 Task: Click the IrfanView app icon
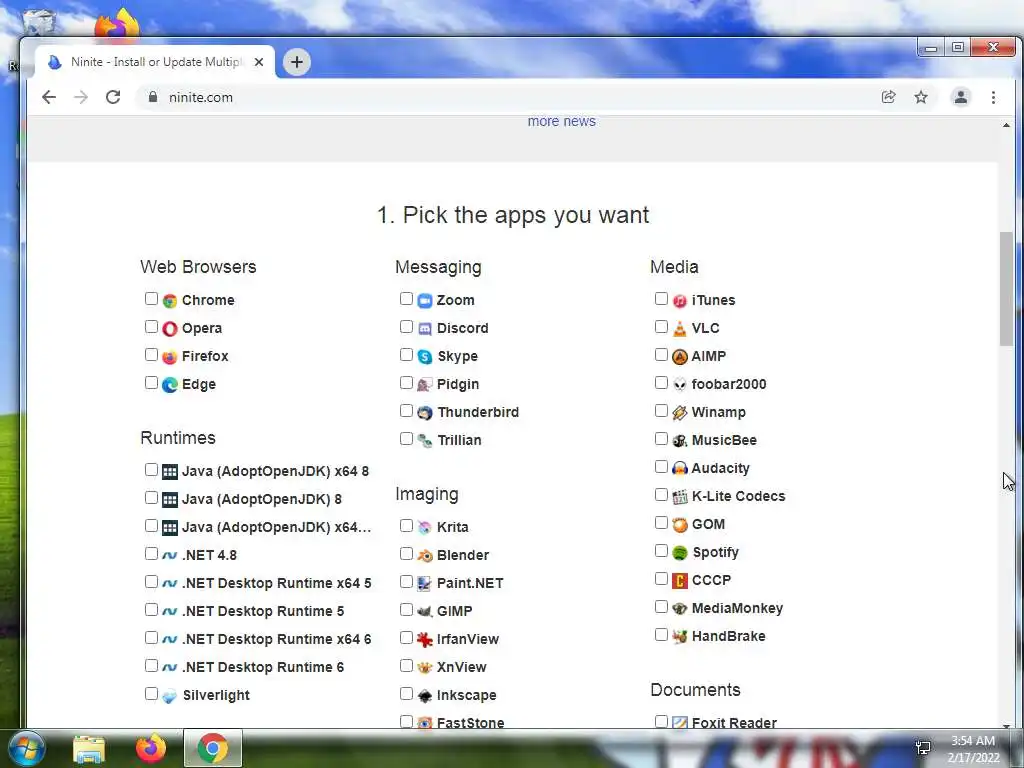pos(424,639)
